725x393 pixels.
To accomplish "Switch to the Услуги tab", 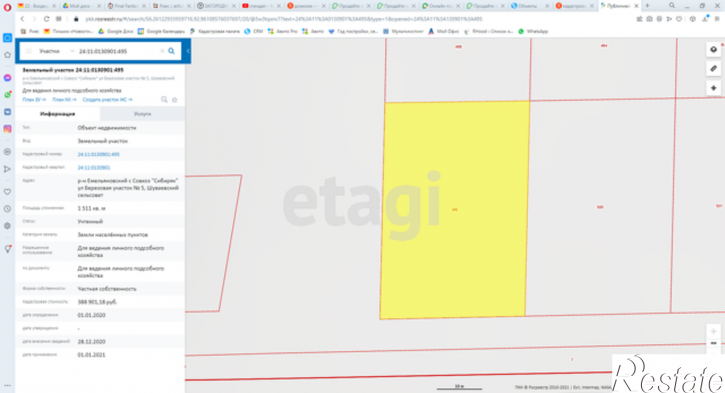I will [142, 114].
